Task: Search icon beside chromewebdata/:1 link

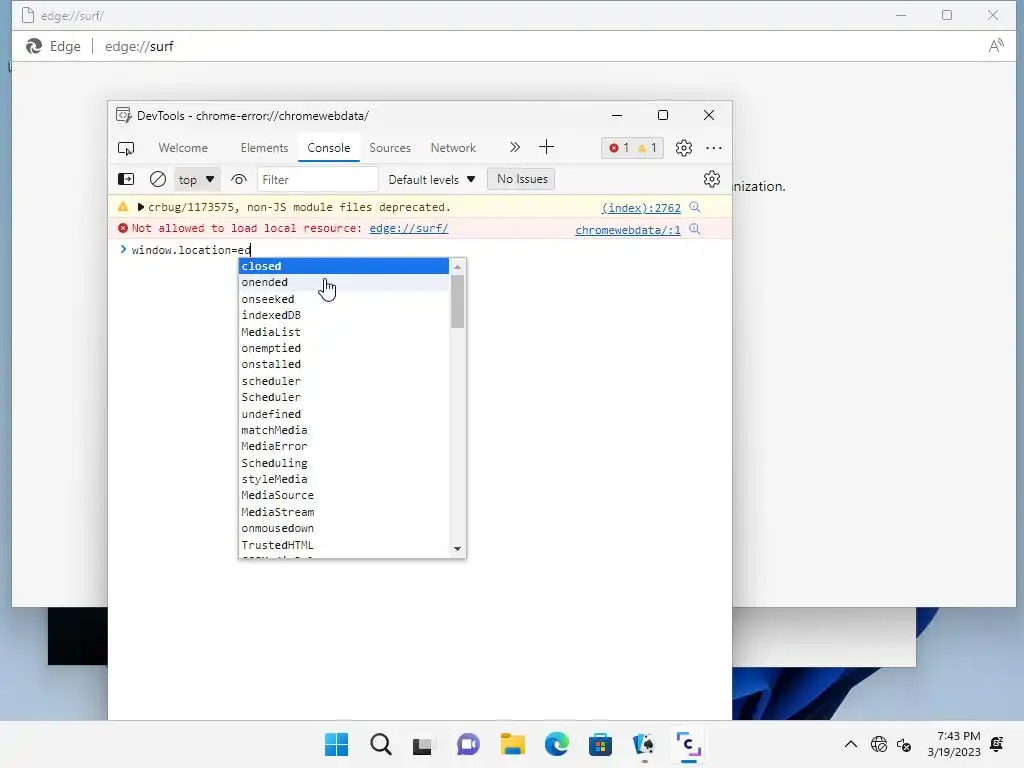Action: coord(695,229)
